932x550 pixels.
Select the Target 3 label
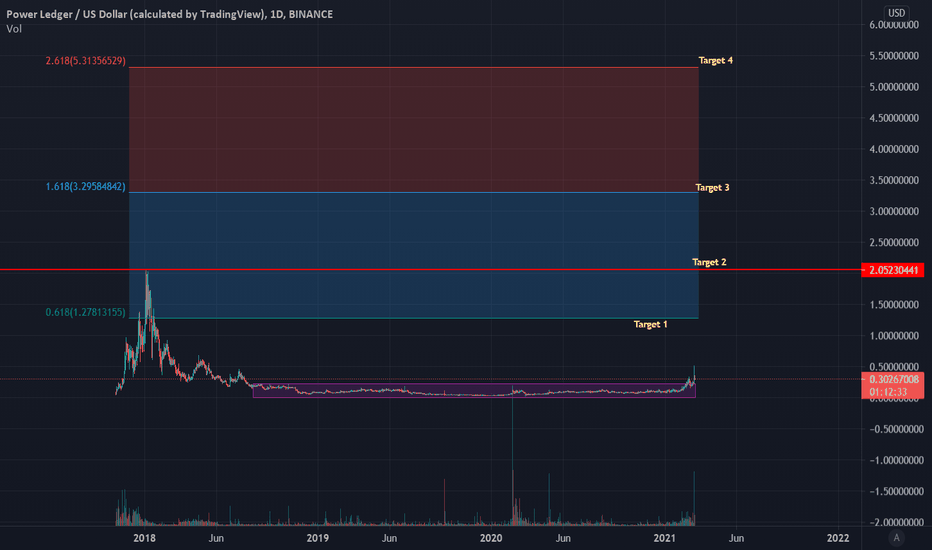pyautogui.click(x=712, y=188)
